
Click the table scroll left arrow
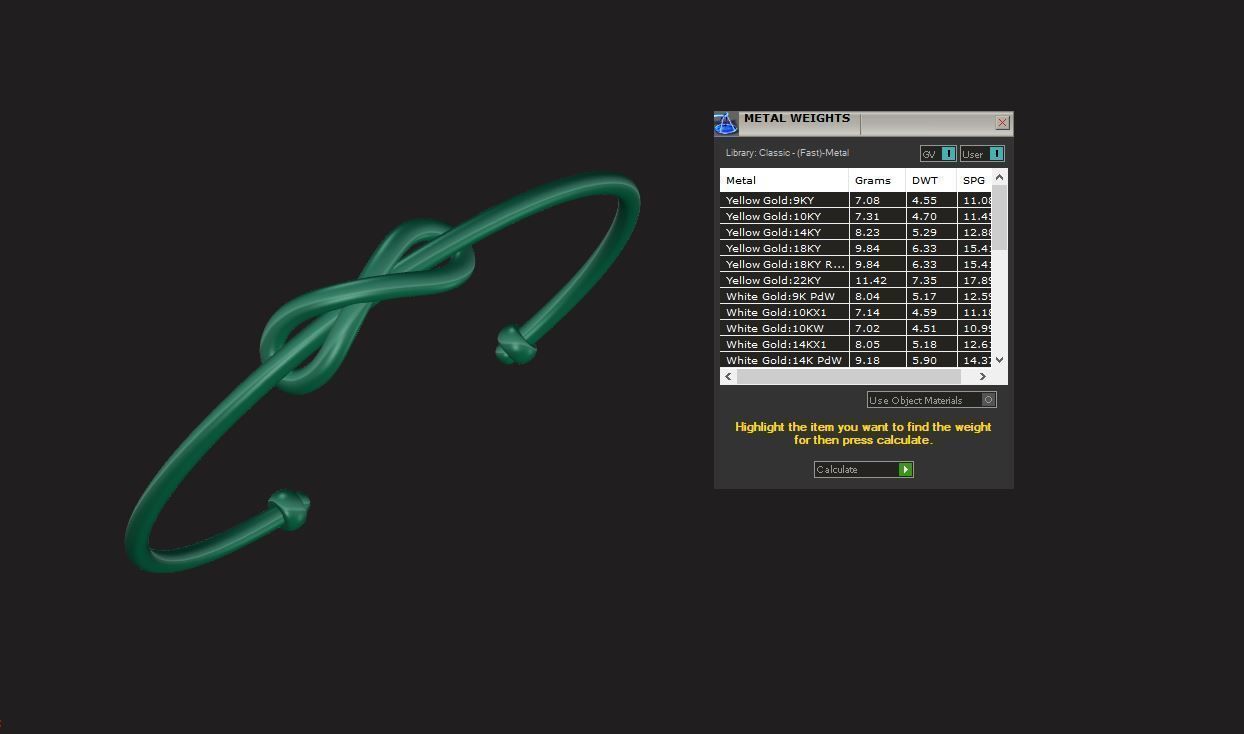(728, 376)
